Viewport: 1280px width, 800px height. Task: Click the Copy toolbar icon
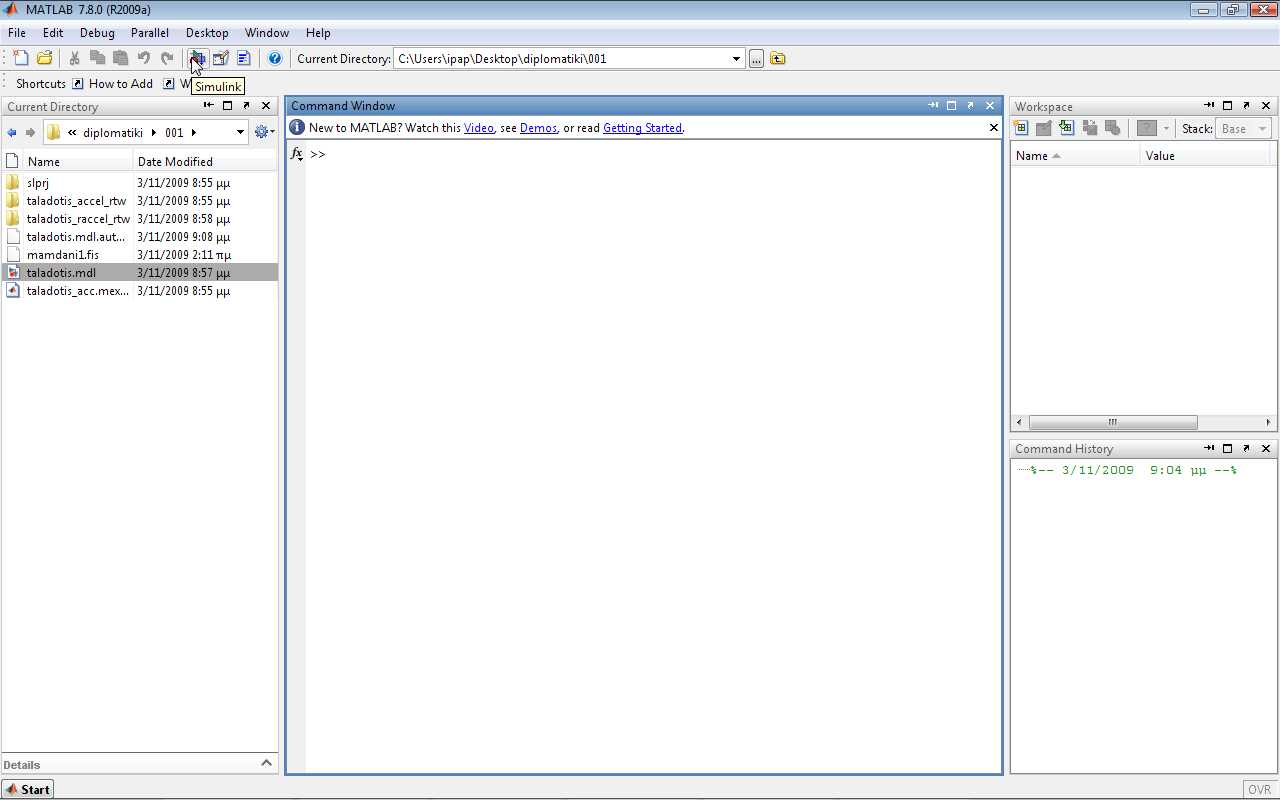[x=97, y=59]
